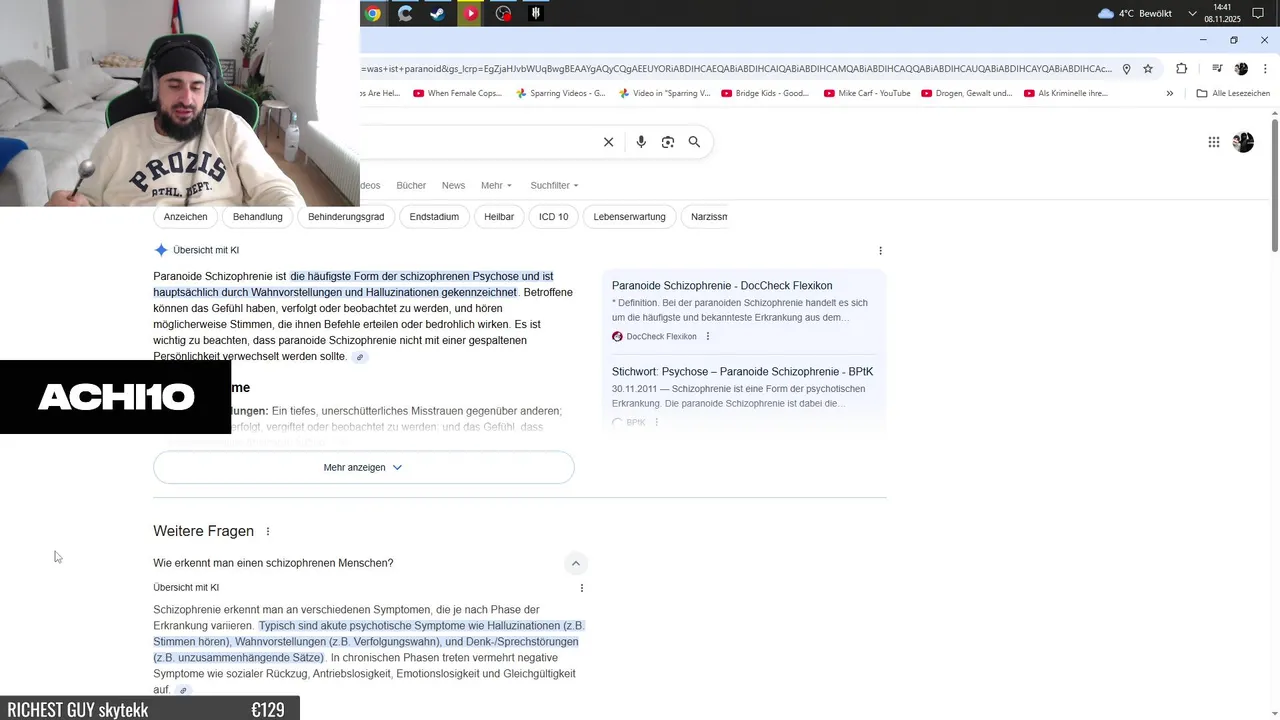Click the Chrome address bar URL
Image resolution: width=1280 pixels, height=720 pixels.
[x=737, y=69]
